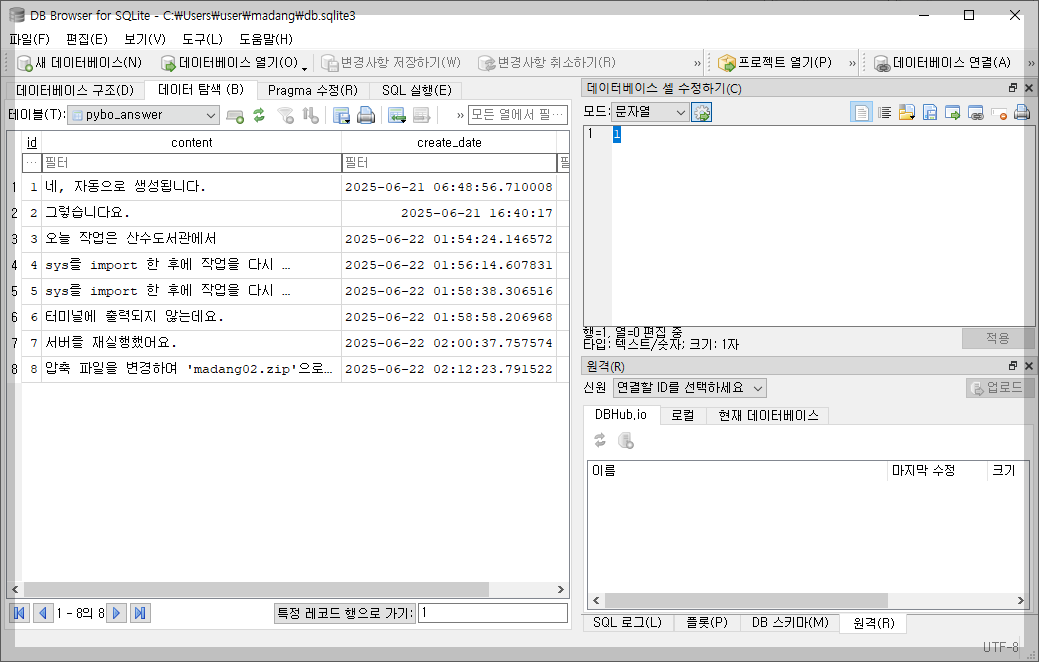Open the File (파일) menu

29,39
